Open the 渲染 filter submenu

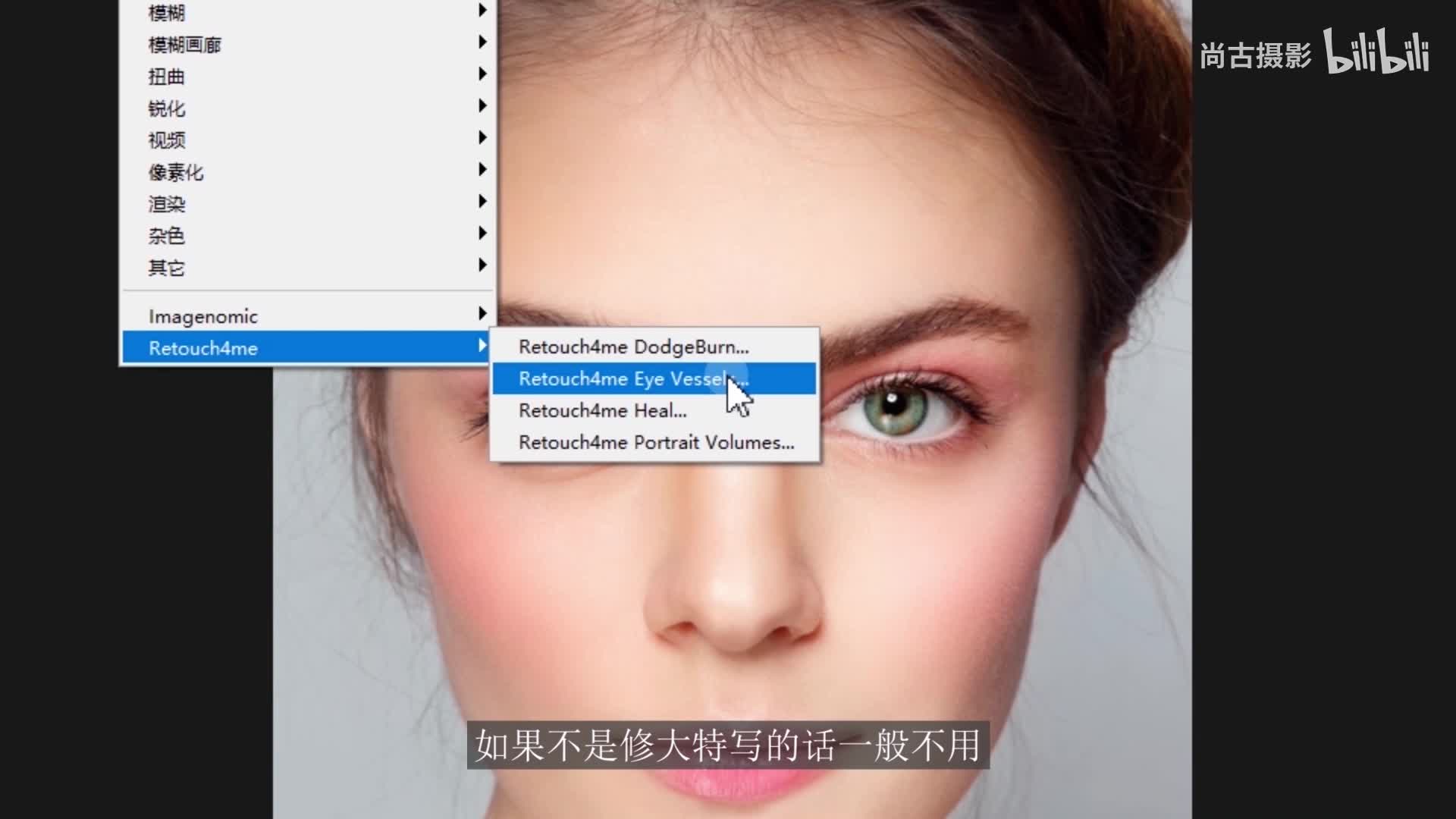point(167,204)
